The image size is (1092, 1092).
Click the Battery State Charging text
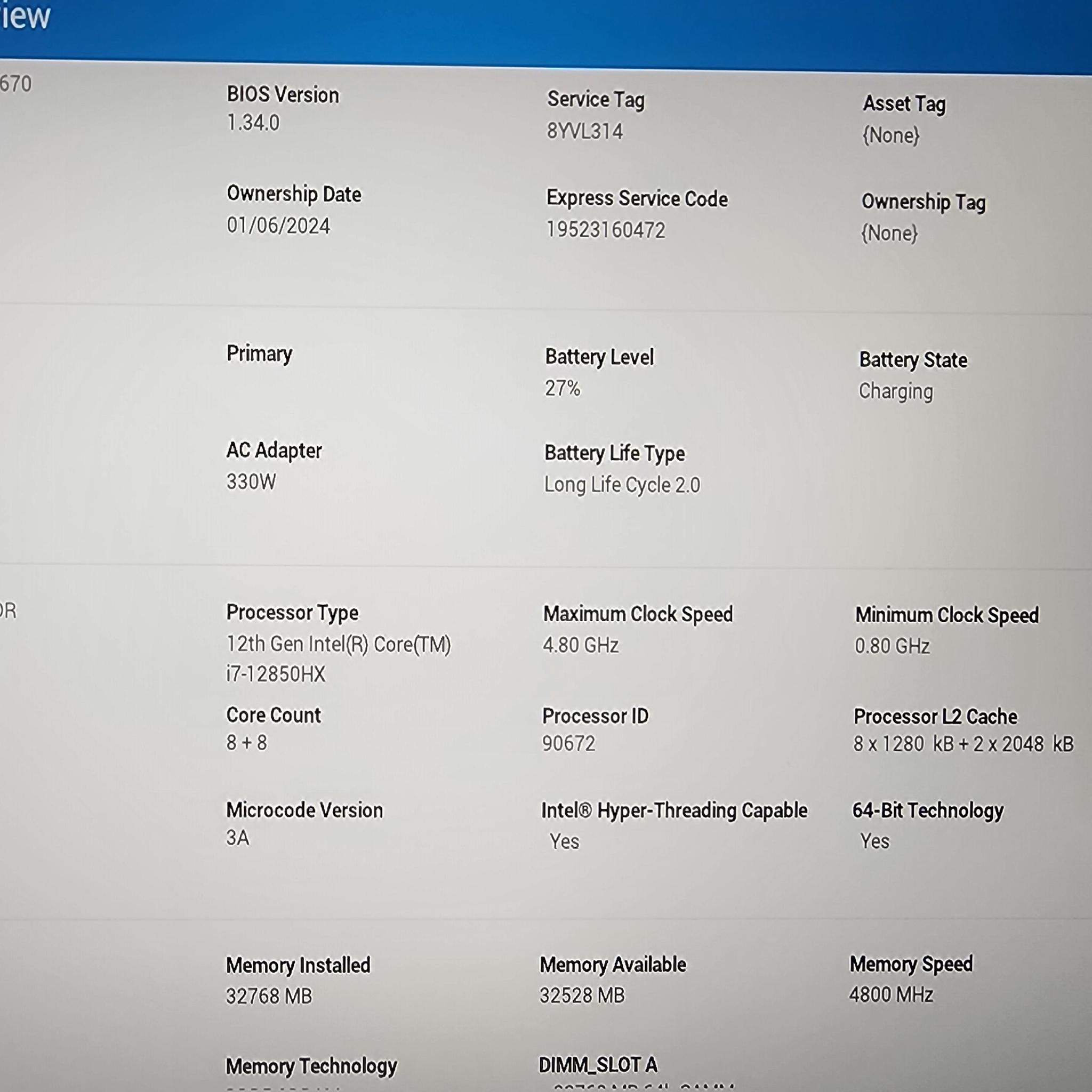coord(896,392)
